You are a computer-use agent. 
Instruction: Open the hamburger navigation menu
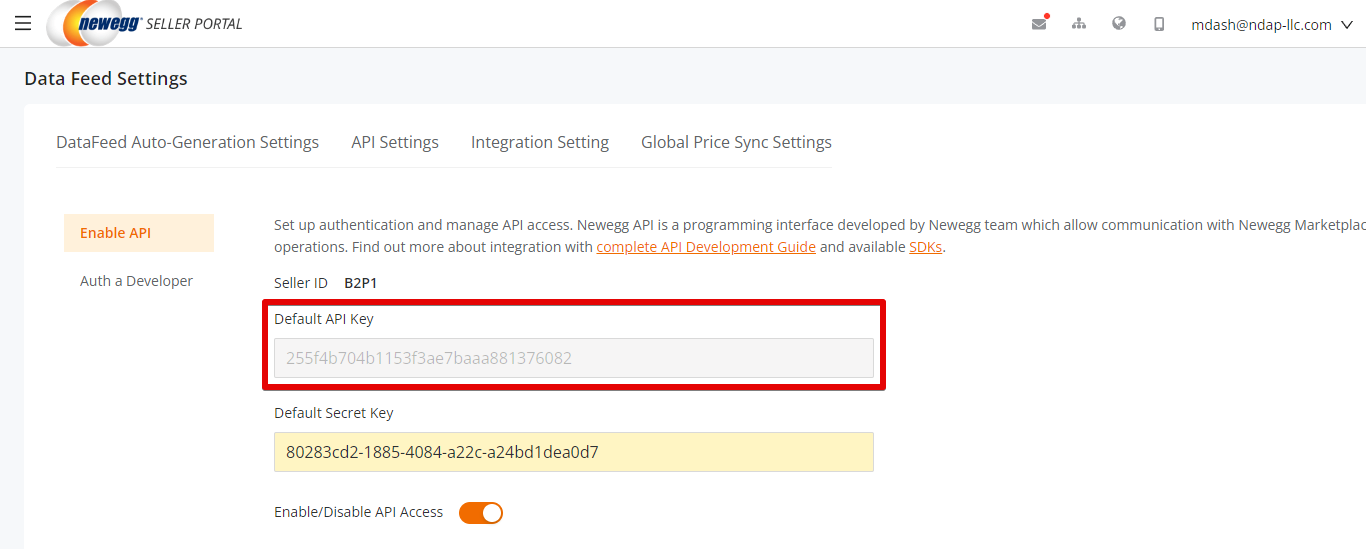pyautogui.click(x=23, y=23)
